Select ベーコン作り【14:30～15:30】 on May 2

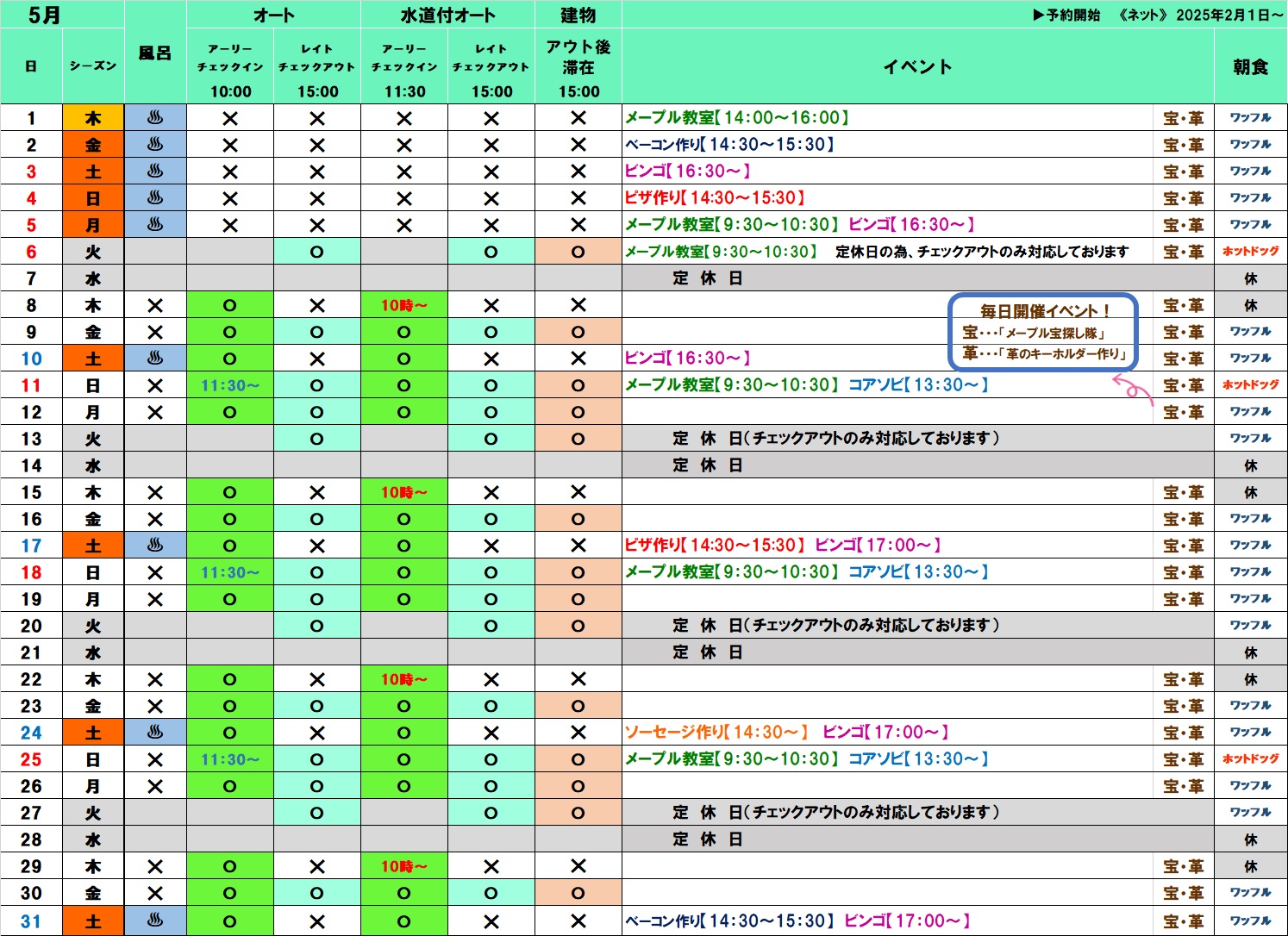coord(729,144)
